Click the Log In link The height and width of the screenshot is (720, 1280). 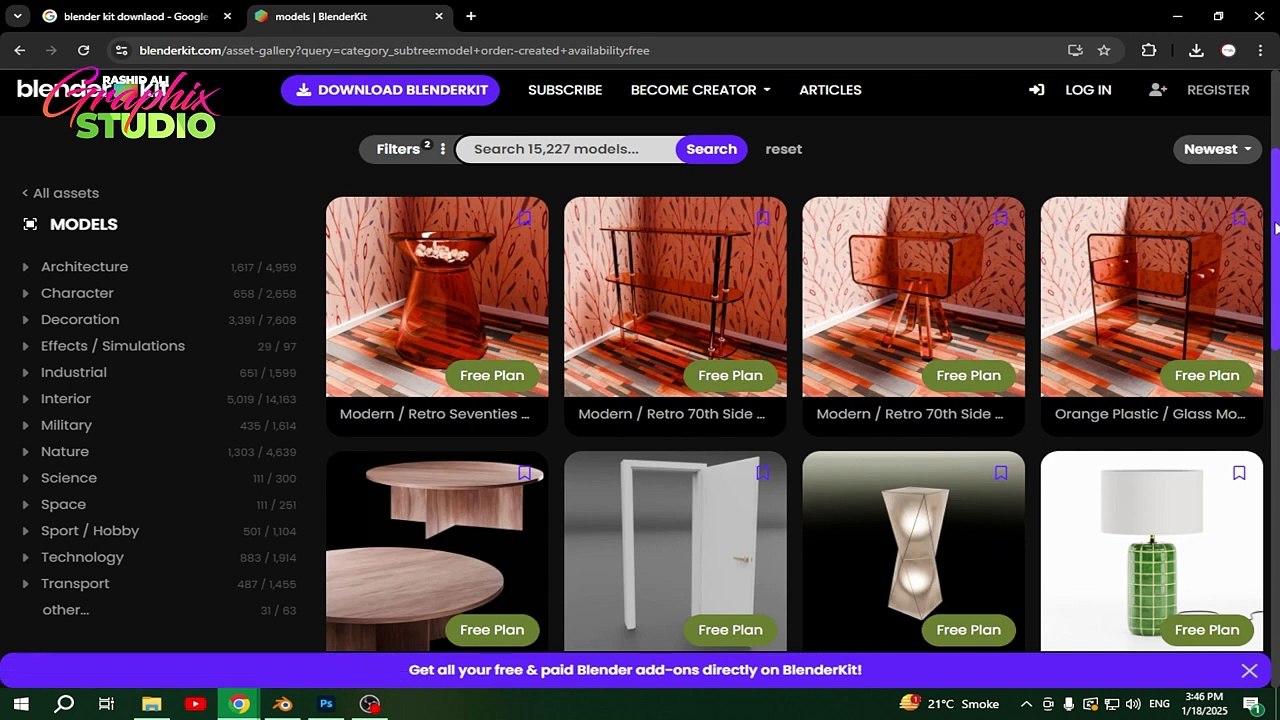(x=1088, y=90)
